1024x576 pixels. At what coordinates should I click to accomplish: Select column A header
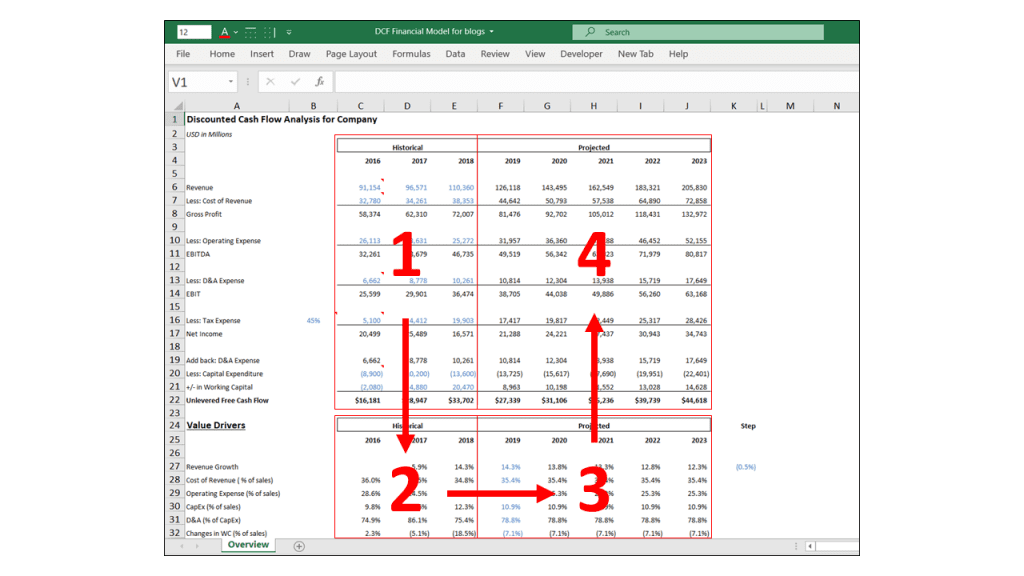[x=236, y=106]
